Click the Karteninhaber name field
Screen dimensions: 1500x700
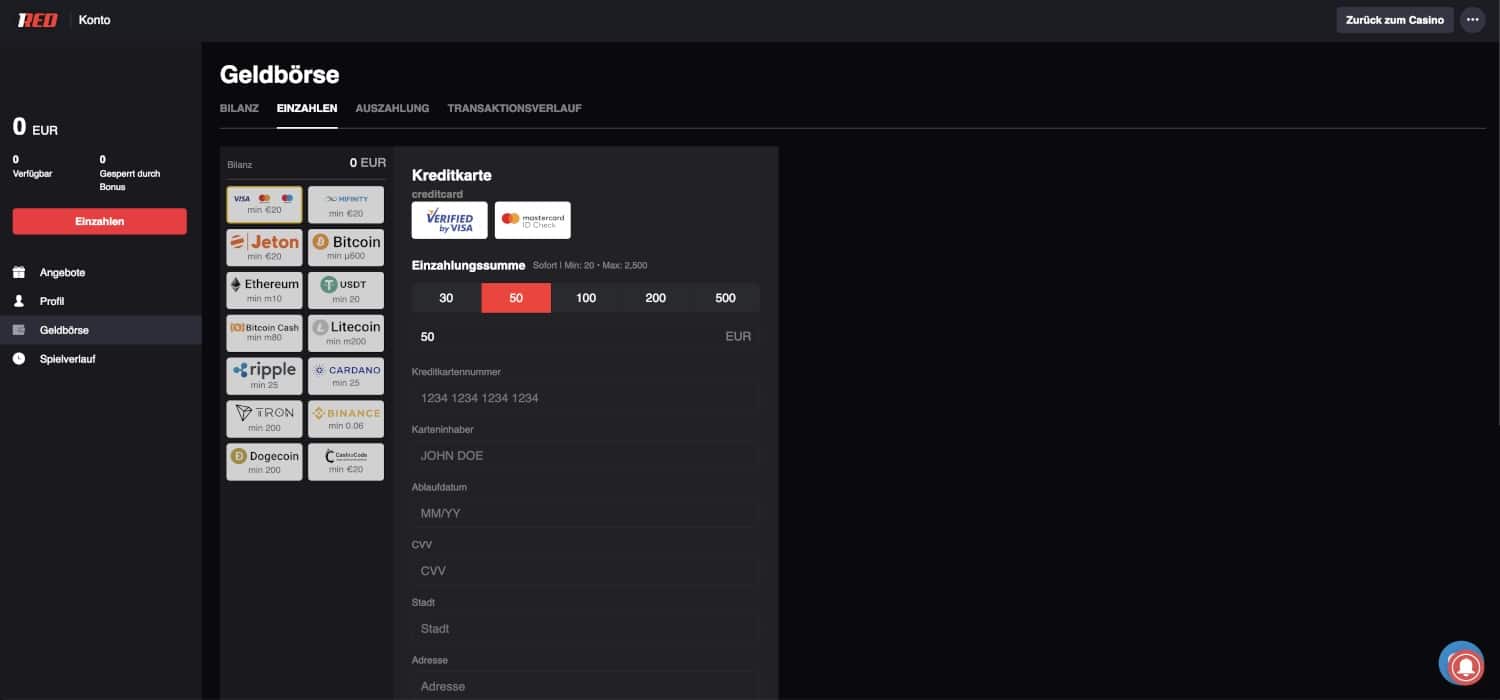[x=585, y=456]
